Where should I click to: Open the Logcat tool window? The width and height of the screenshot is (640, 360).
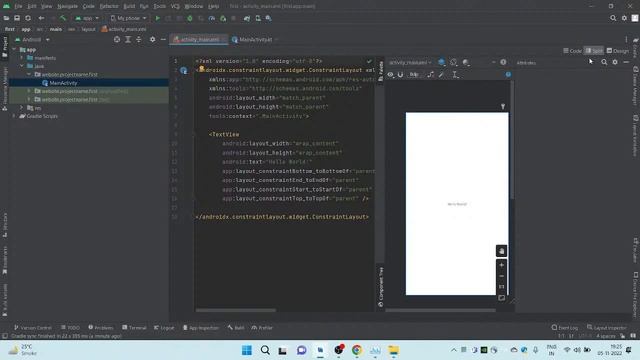point(164,327)
